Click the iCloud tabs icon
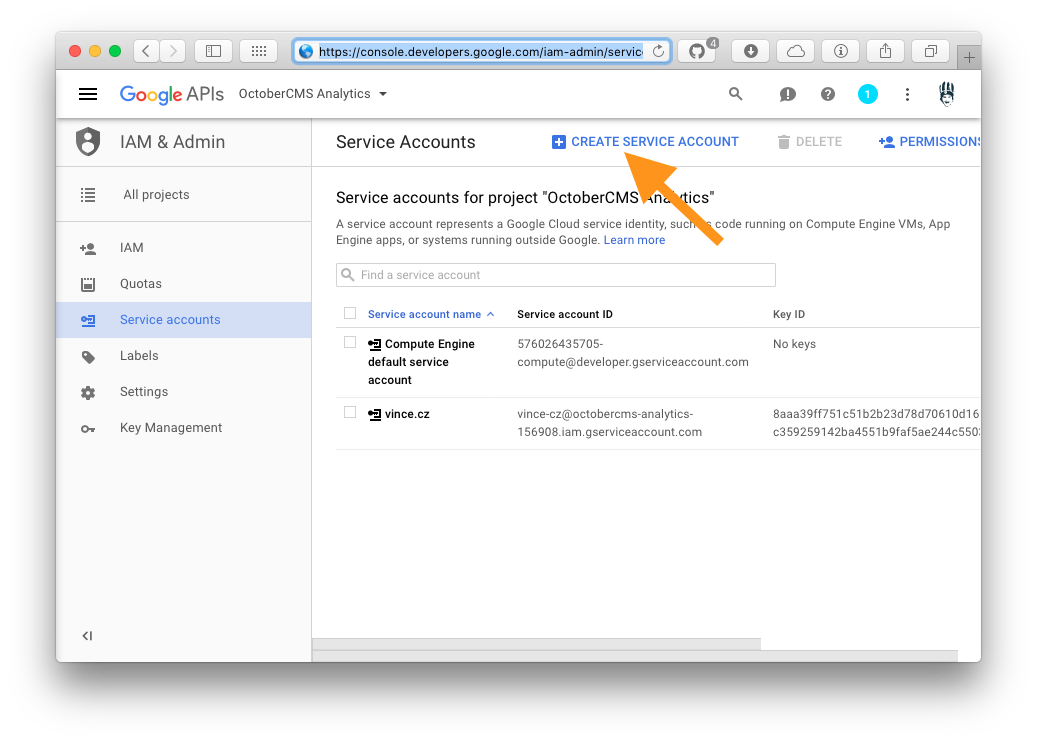1037x742 pixels. (x=796, y=51)
